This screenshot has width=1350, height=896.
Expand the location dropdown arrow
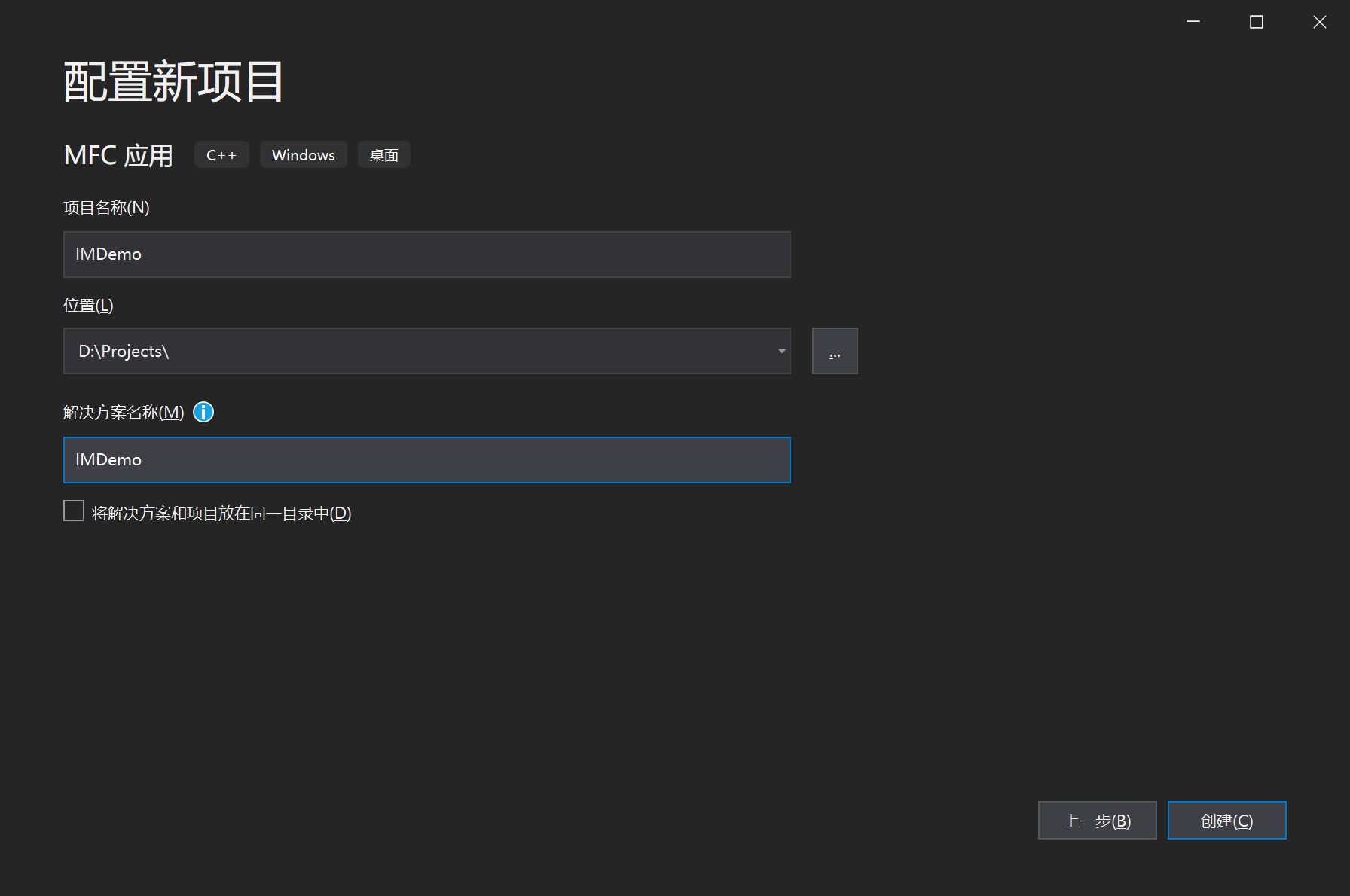coord(781,351)
